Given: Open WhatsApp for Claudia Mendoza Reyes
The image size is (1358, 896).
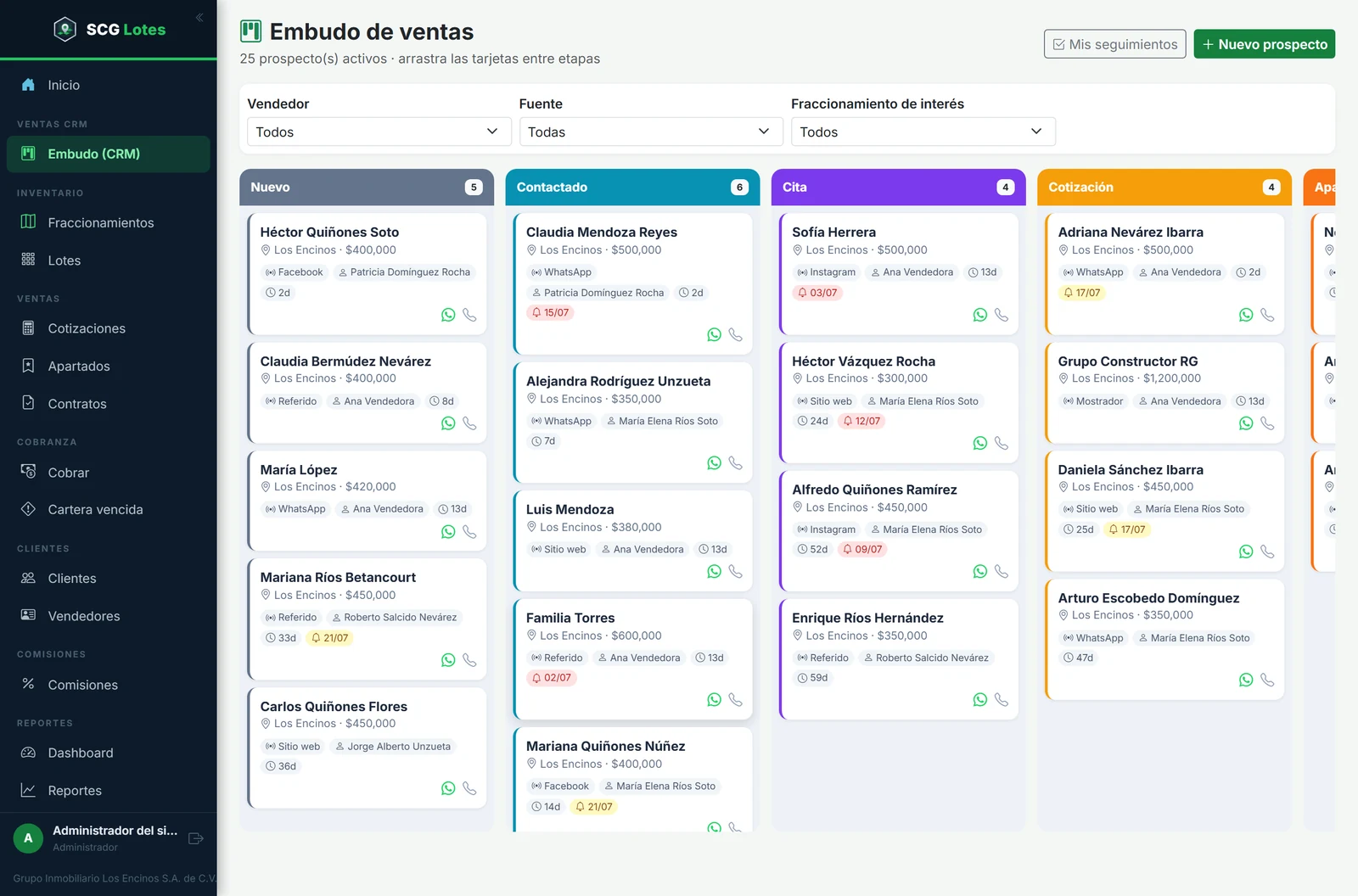Looking at the screenshot, I should tap(714, 335).
